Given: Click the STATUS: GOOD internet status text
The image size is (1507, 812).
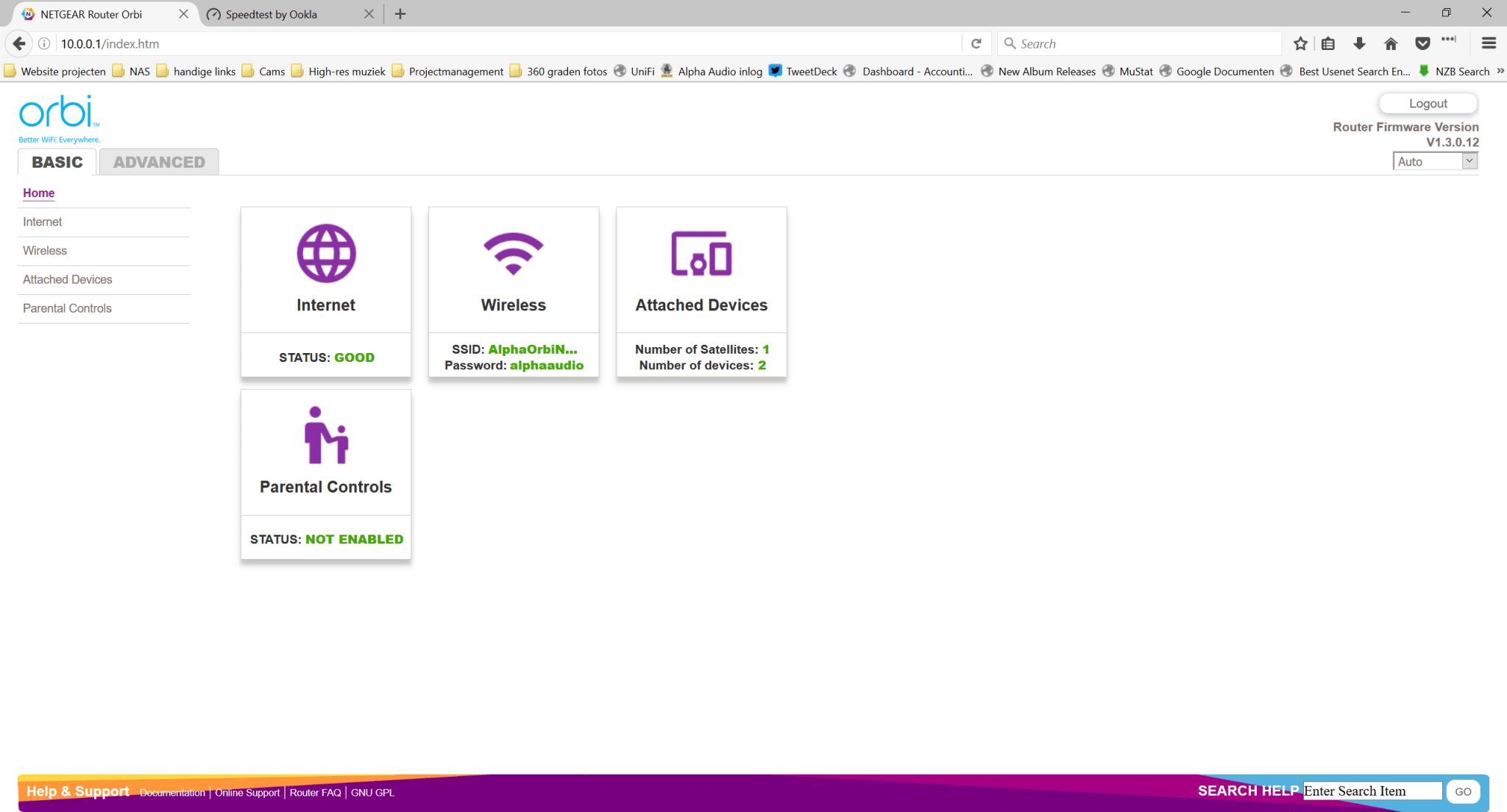Looking at the screenshot, I should 326,357.
